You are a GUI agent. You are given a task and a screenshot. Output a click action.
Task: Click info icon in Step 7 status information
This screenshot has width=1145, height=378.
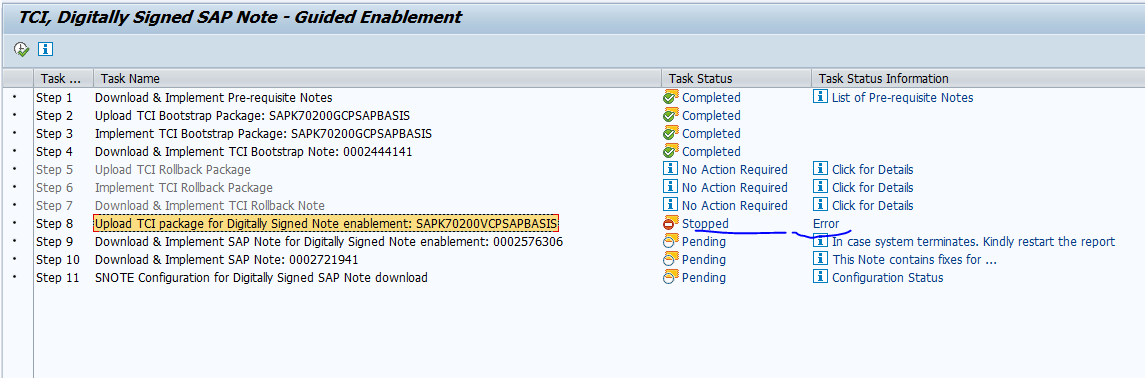[x=821, y=205]
